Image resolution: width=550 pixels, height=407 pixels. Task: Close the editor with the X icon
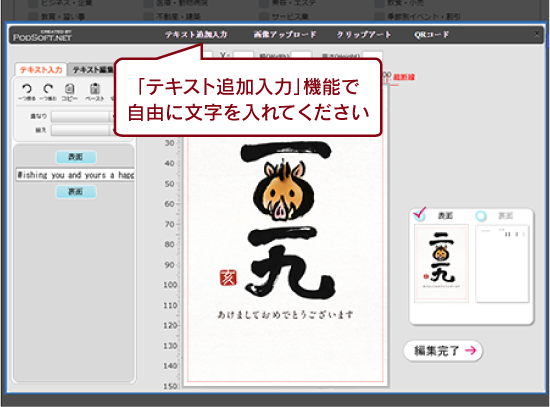click(x=537, y=34)
